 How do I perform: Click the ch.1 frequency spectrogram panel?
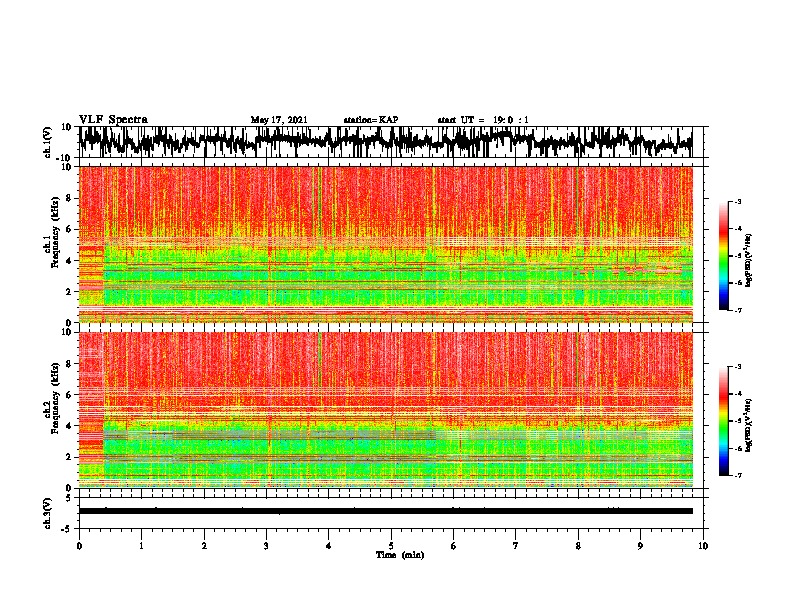[386, 244]
